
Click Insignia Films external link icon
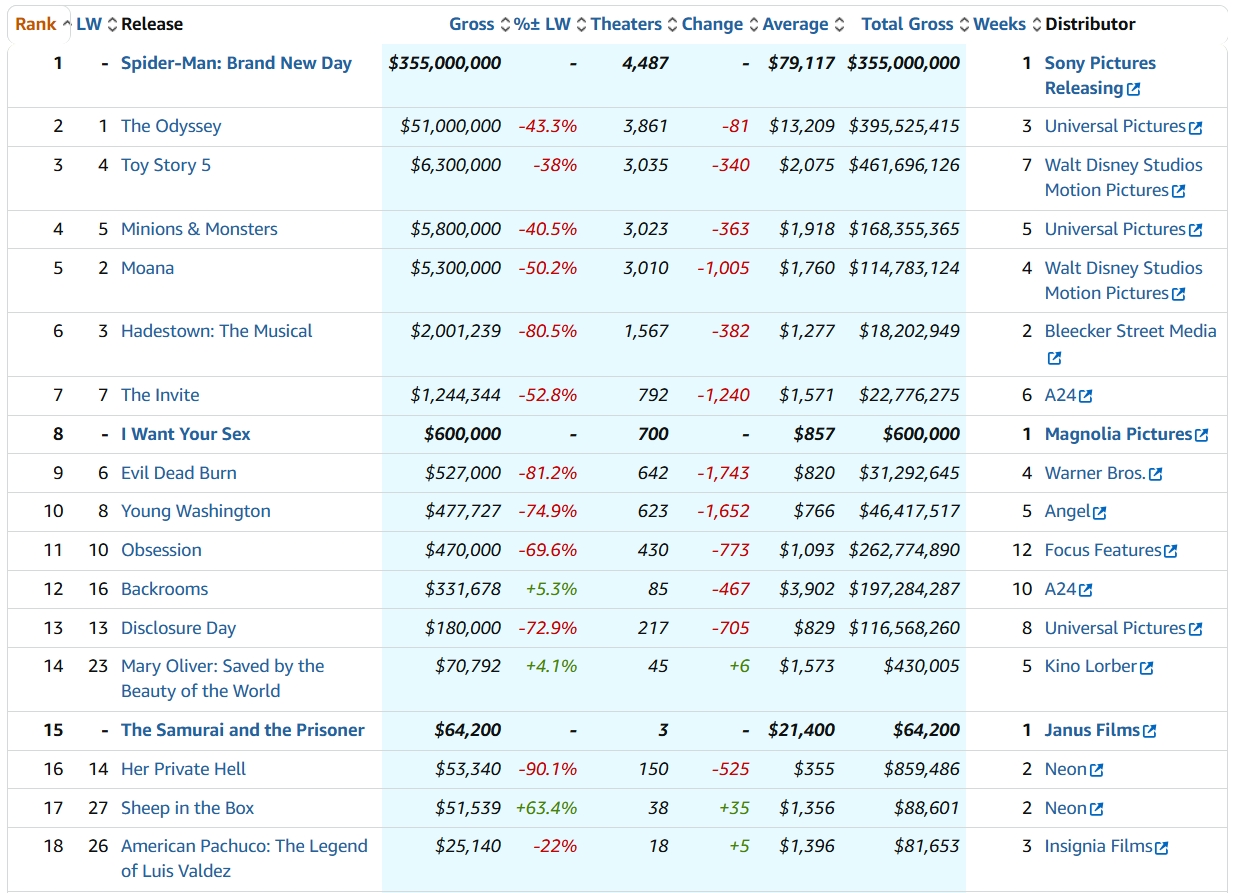coord(1162,847)
